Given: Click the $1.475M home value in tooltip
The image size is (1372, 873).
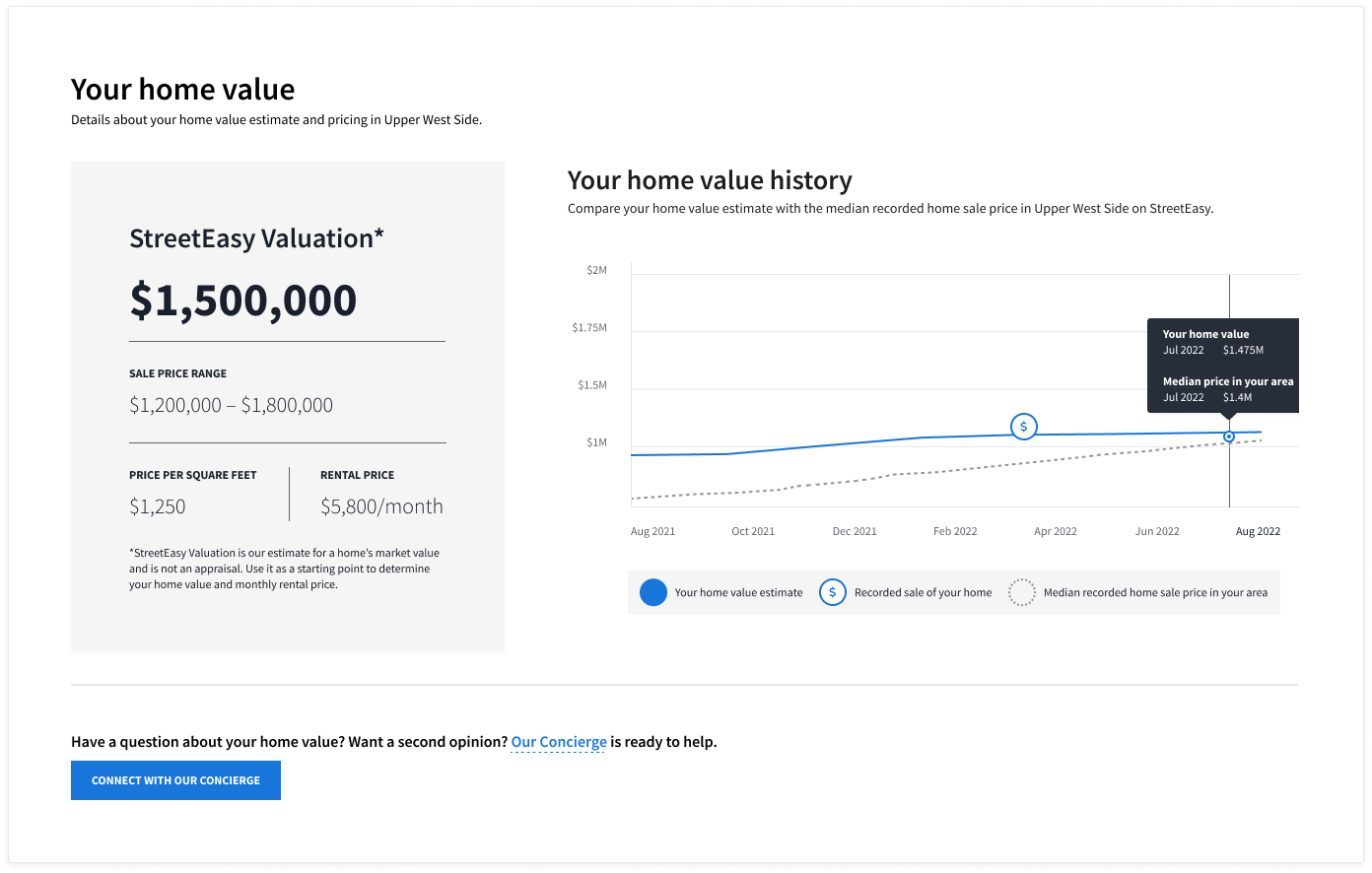Looking at the screenshot, I should 1243,350.
